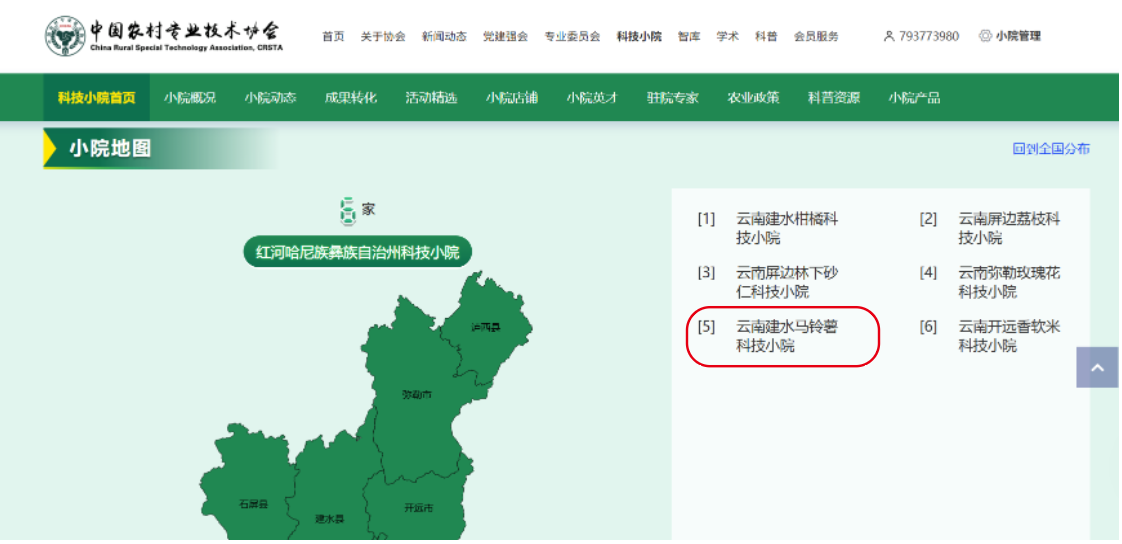Click the 回到全国分布 link
This screenshot has width=1122, height=544.
click(1050, 149)
